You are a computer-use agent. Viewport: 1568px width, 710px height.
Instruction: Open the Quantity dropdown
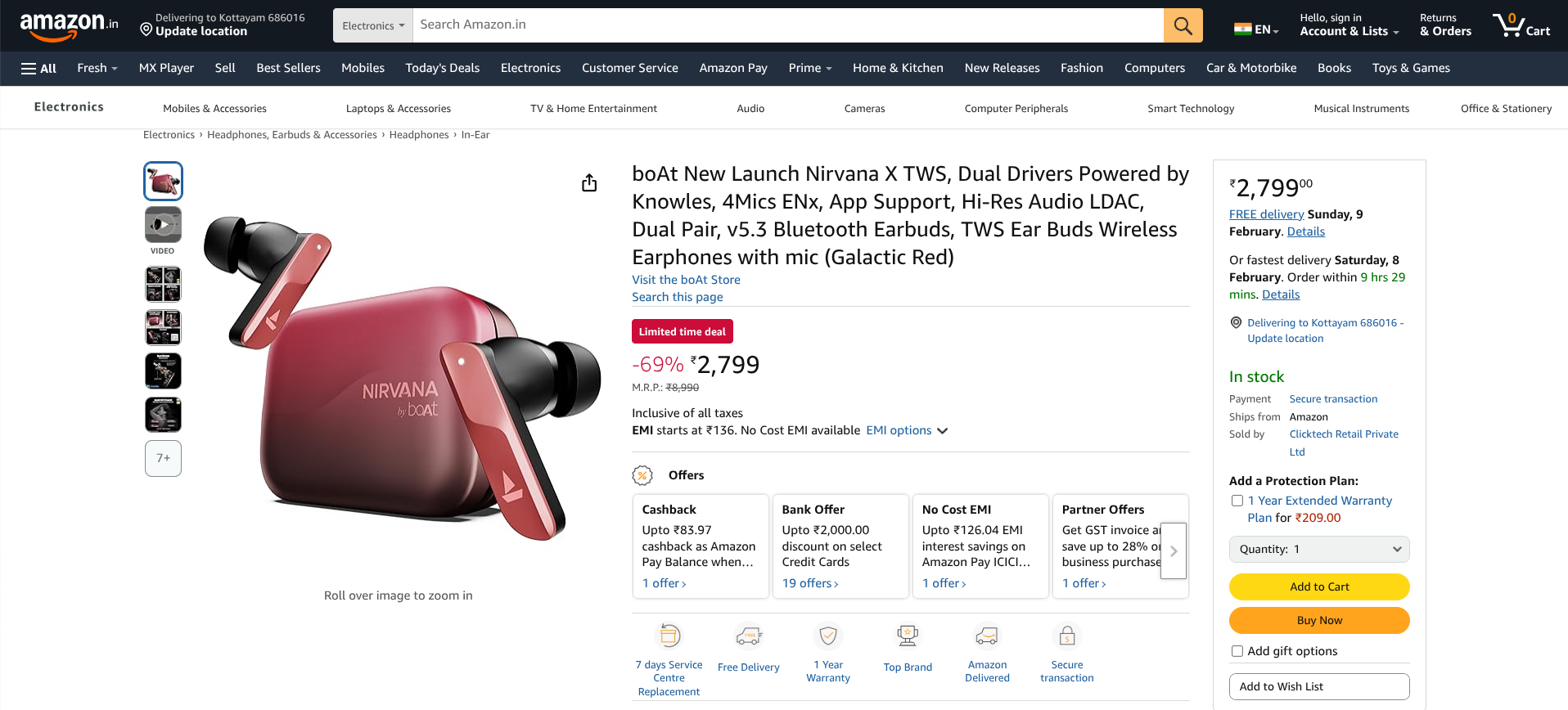point(1319,550)
